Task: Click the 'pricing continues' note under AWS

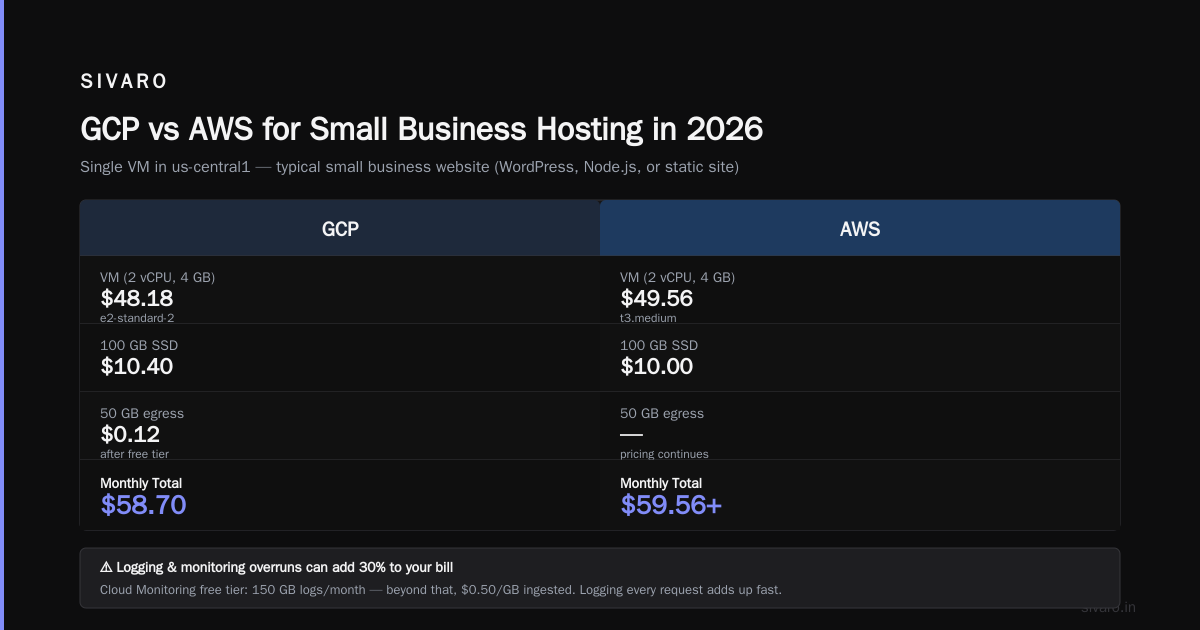Action: (x=664, y=454)
